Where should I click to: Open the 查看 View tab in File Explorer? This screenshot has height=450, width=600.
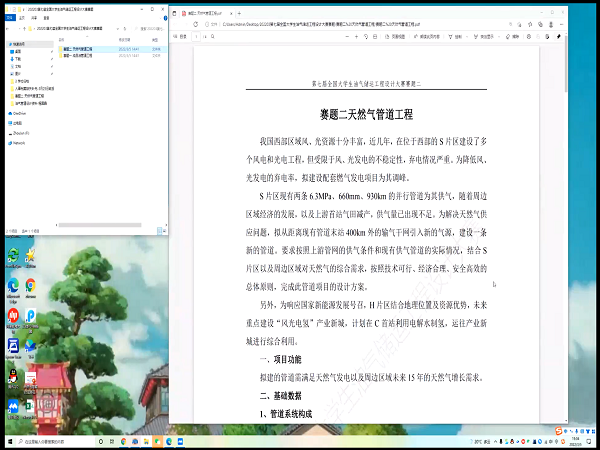coord(46,18)
